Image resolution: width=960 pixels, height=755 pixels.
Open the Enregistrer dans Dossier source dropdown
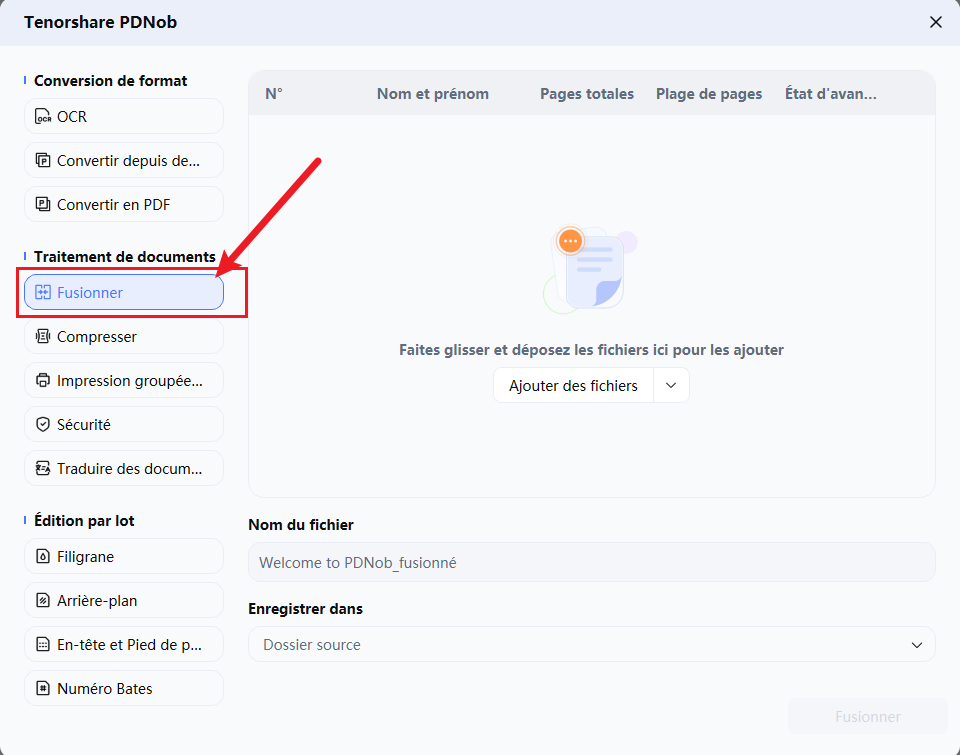591,645
